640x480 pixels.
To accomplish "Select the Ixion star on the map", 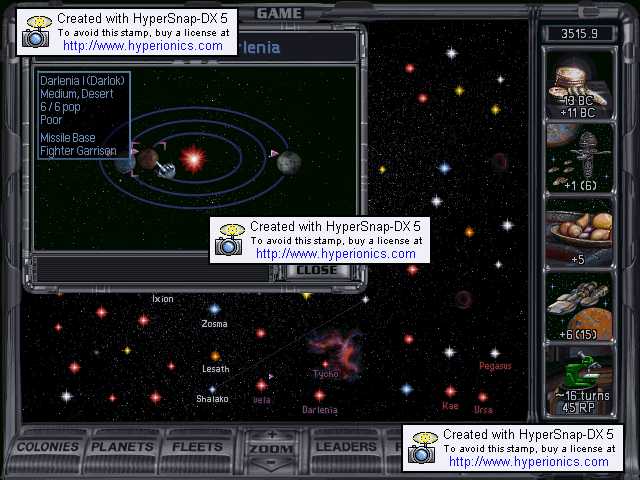I will (163, 299).
